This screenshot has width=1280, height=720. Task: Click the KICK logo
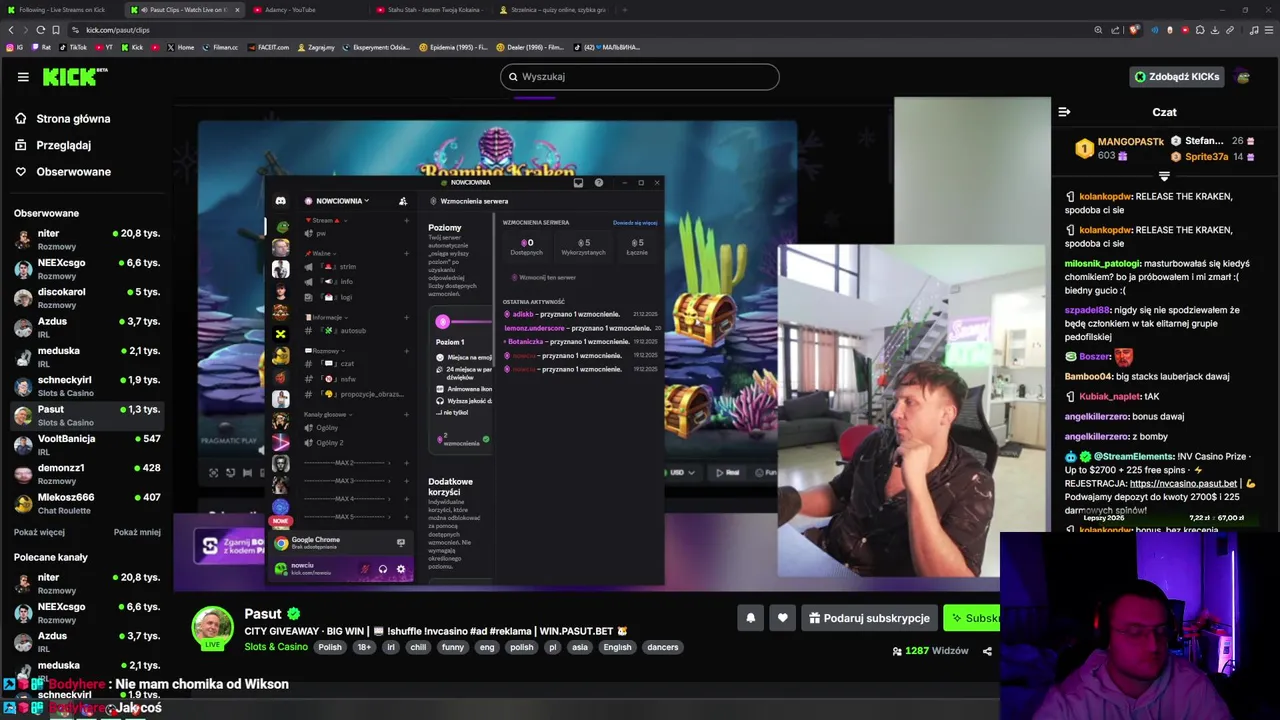pos(75,77)
